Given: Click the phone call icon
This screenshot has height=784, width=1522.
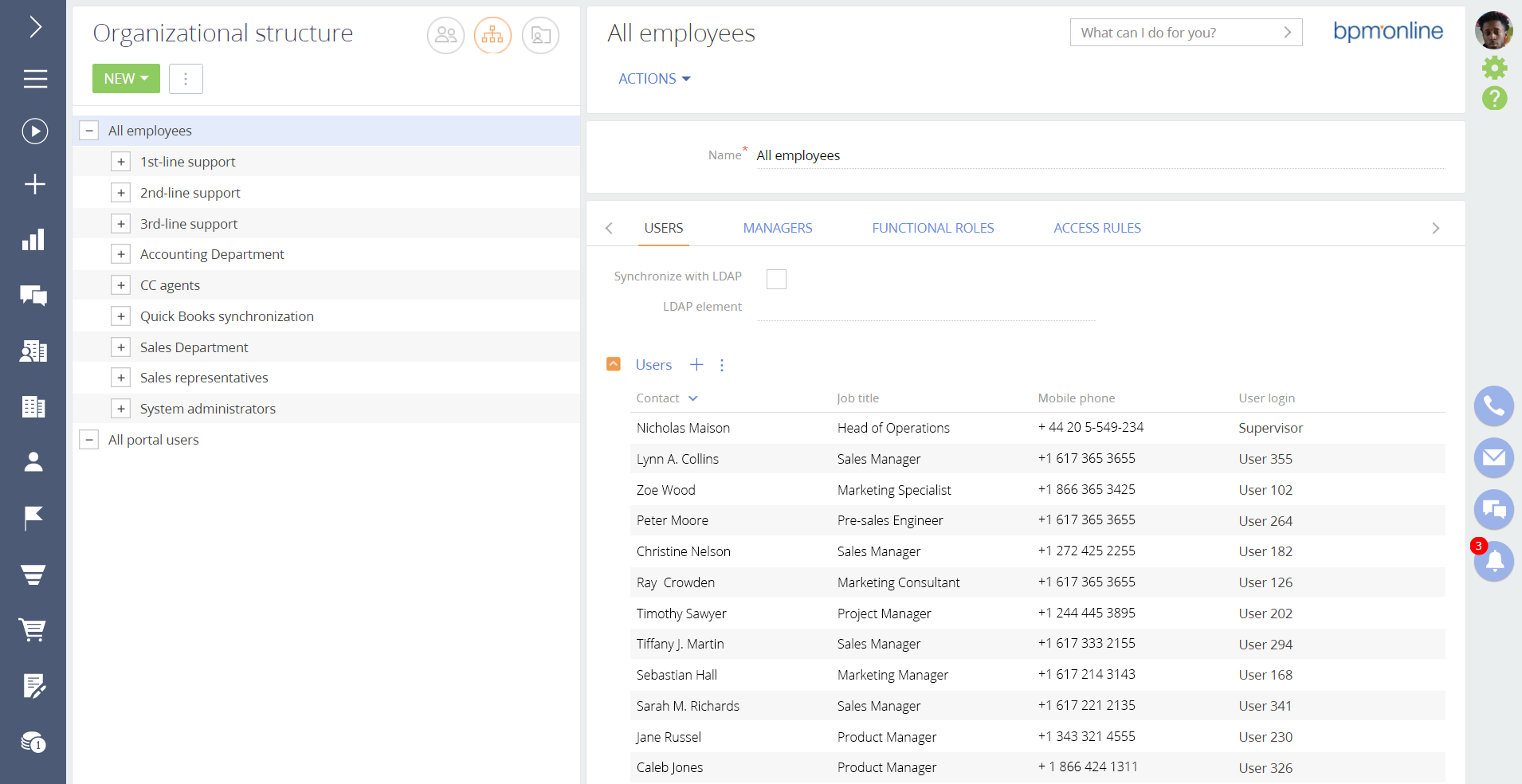Looking at the screenshot, I should (x=1493, y=406).
